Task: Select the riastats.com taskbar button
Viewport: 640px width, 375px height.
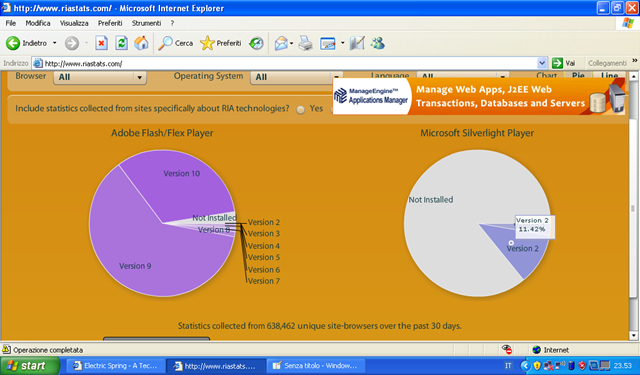Action: (216, 366)
